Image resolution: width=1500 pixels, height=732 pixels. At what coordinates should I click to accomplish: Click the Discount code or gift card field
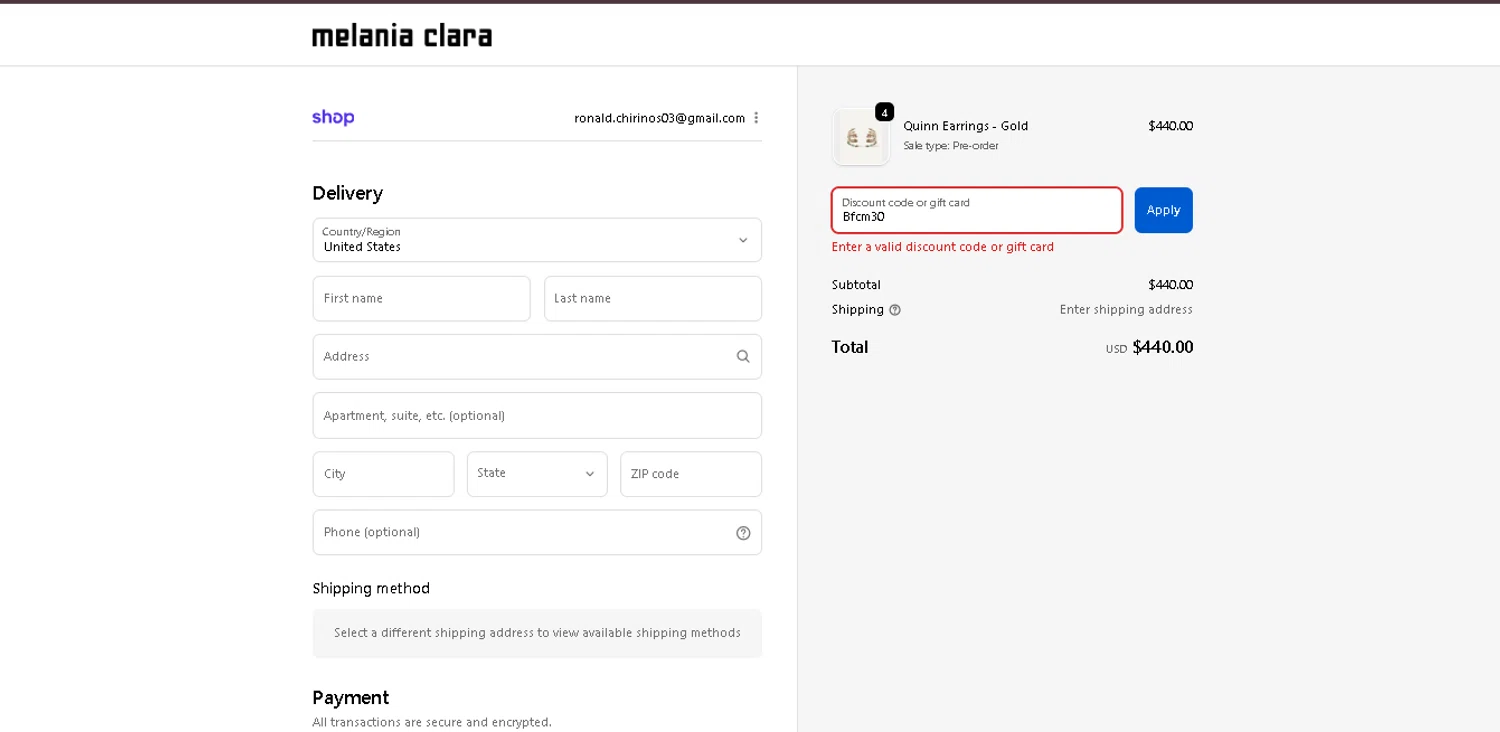[977, 210]
